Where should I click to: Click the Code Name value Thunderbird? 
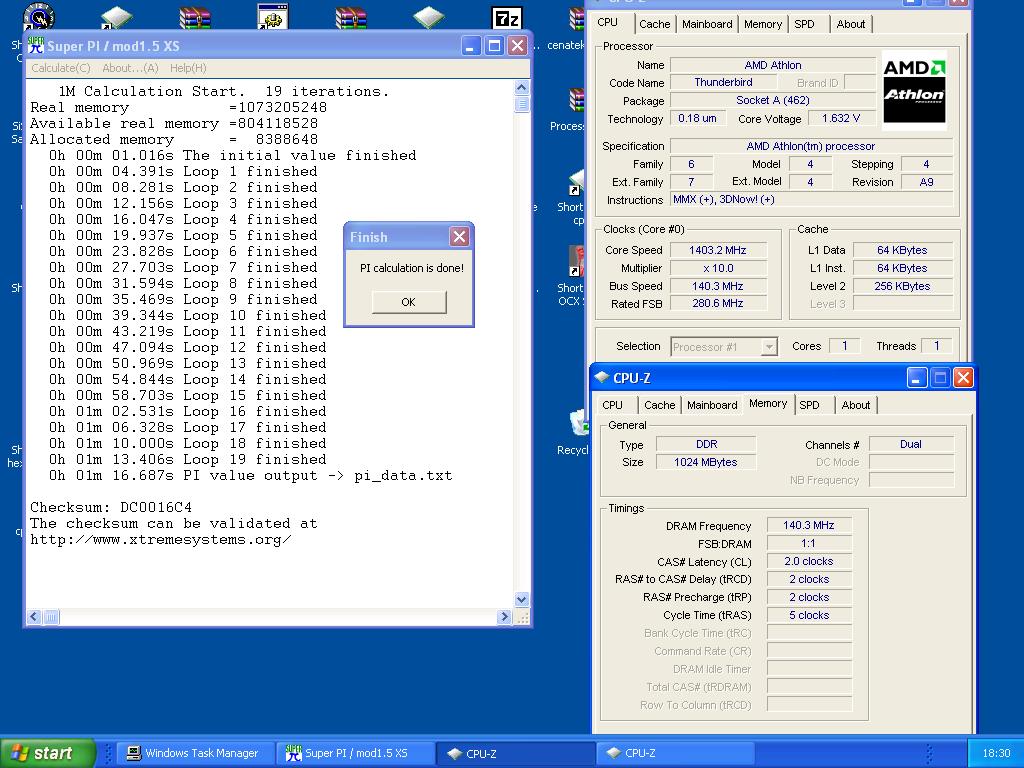pyautogui.click(x=723, y=82)
